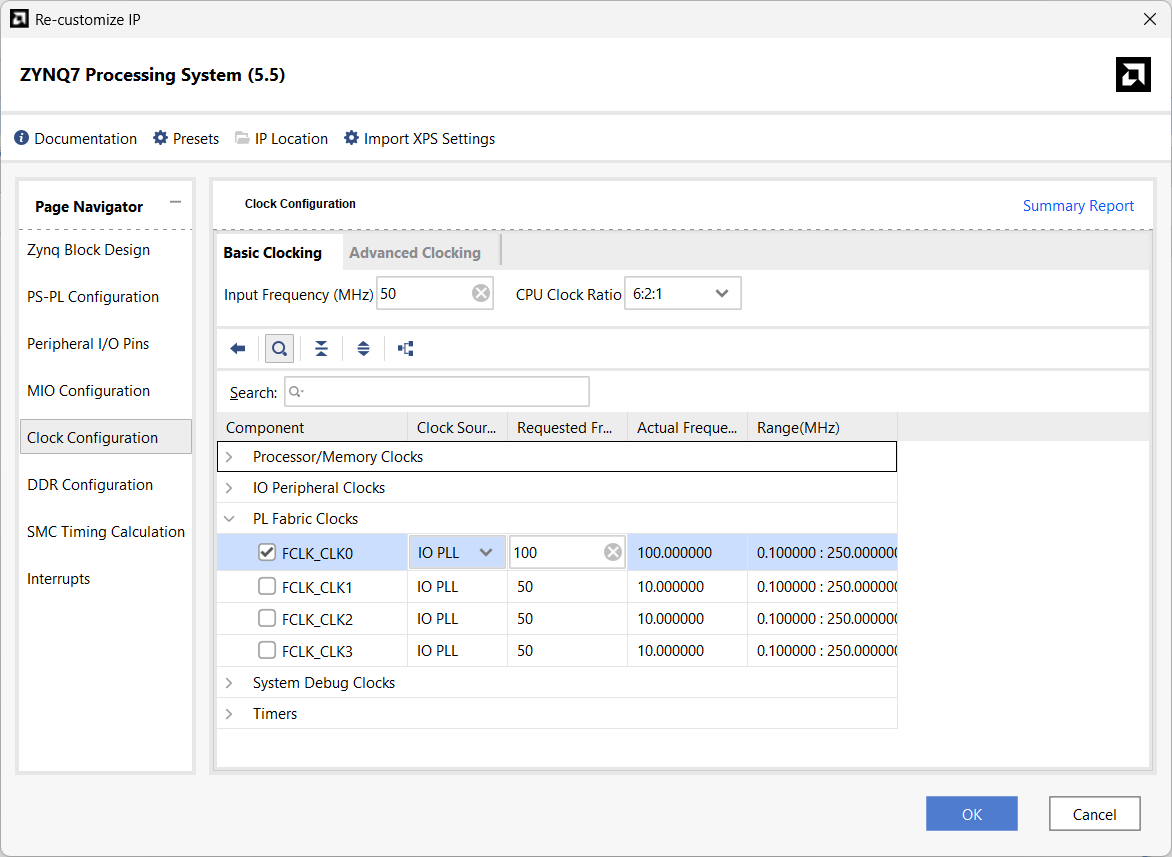Expand the IO Peripheral Clocks node
The width and height of the screenshot is (1172, 857).
point(229,488)
